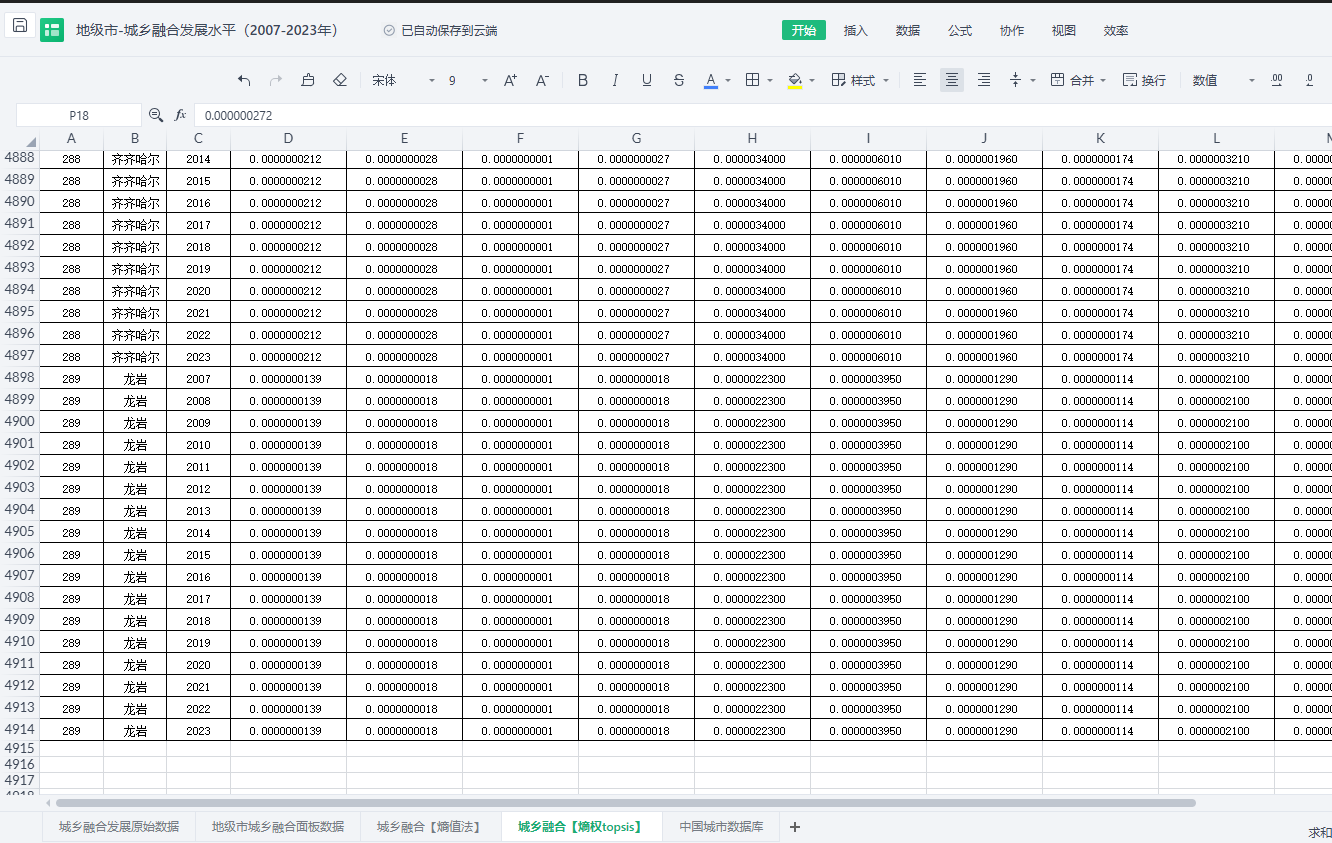Image resolution: width=1332 pixels, height=843 pixels.
Task: Click the 已自动保存到云端 save status
Action: [440, 31]
